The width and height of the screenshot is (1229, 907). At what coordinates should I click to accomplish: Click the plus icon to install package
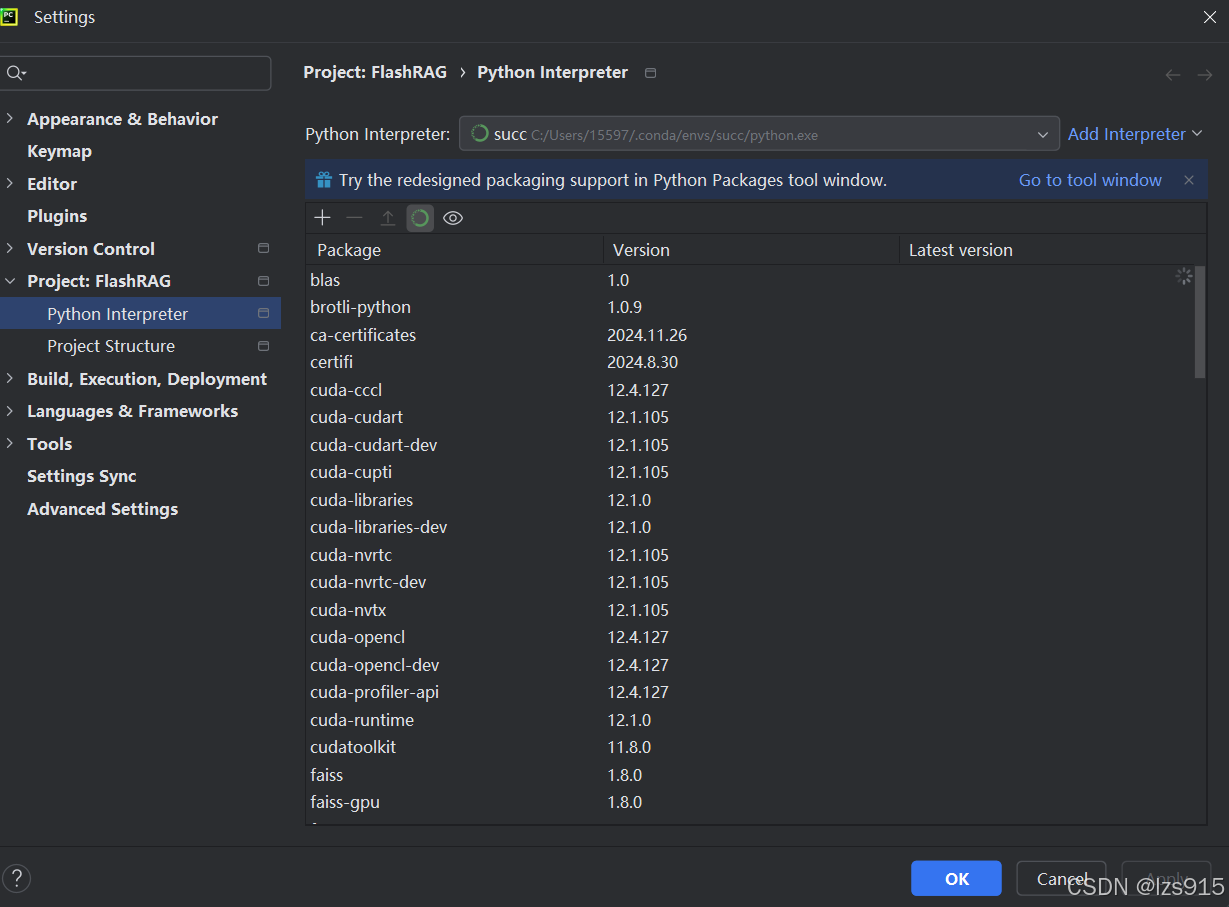point(322,218)
